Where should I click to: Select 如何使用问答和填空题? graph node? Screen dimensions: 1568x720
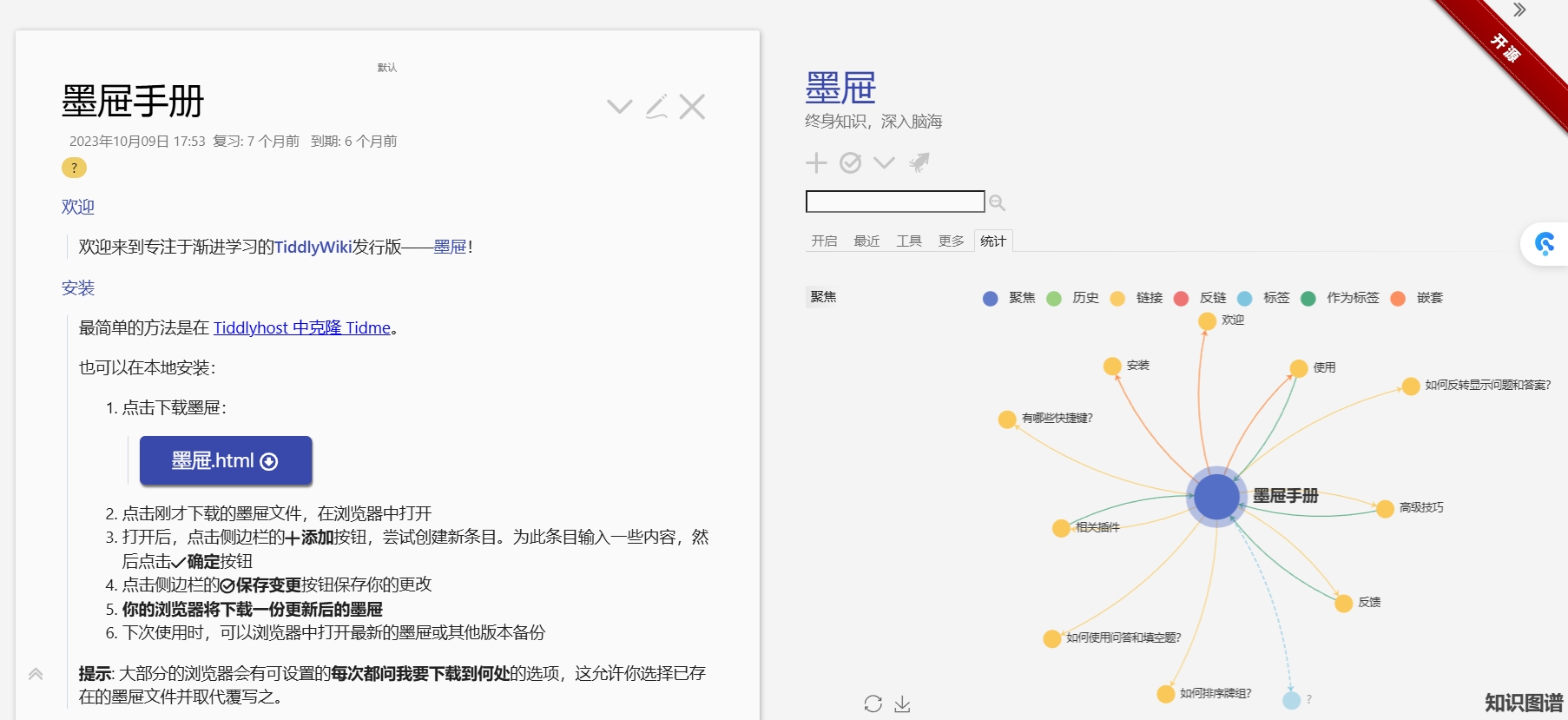pos(1052,639)
